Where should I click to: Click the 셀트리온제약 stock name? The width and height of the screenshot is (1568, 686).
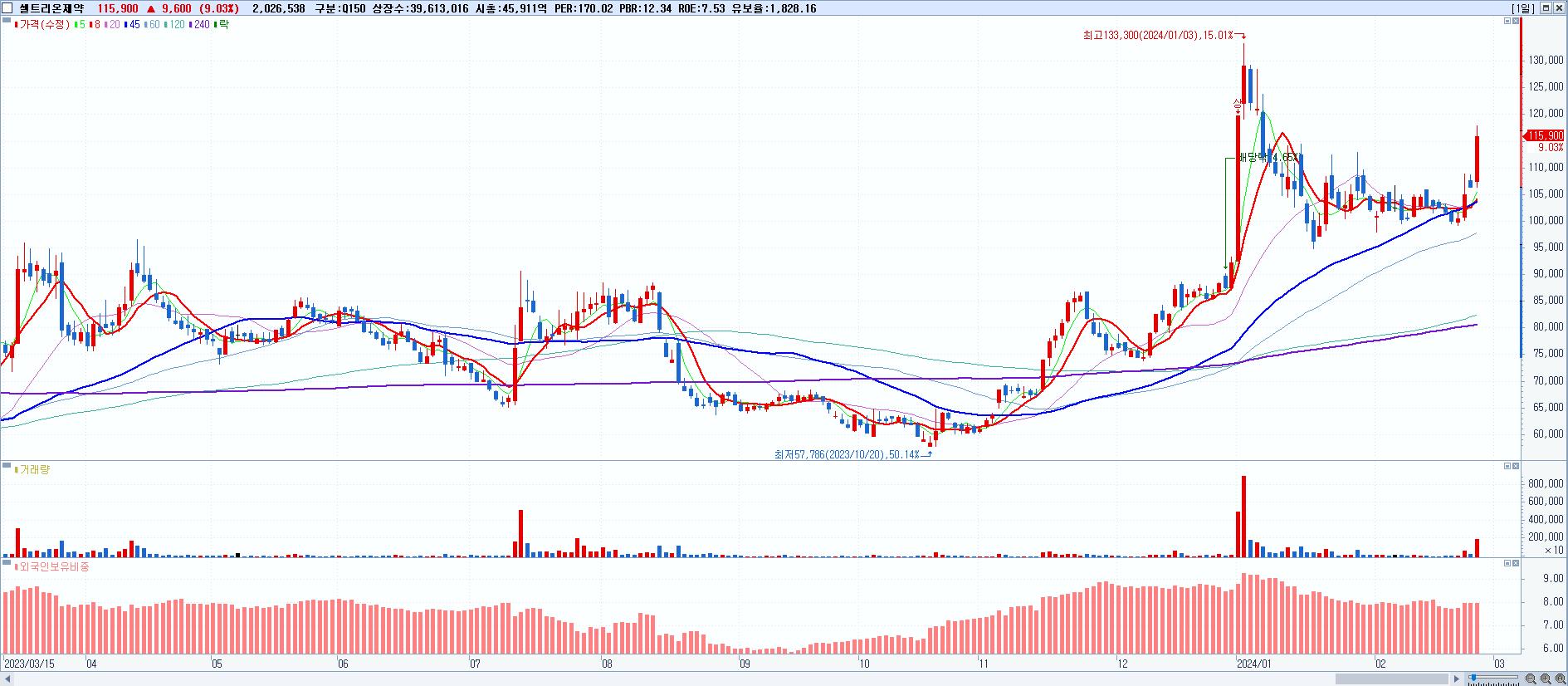[x=51, y=8]
